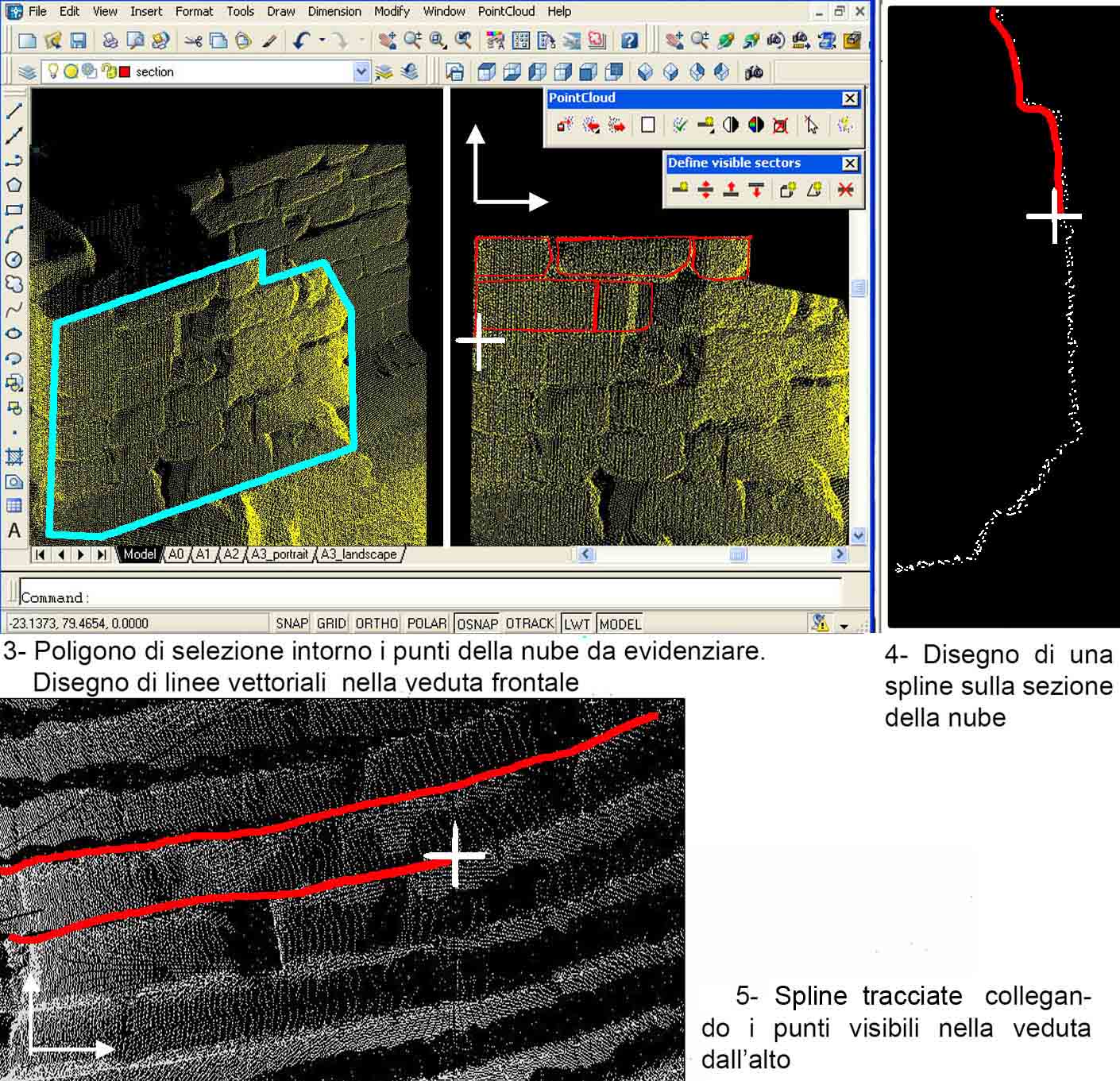
Task: Click the red layer color swatch
Action: point(124,71)
